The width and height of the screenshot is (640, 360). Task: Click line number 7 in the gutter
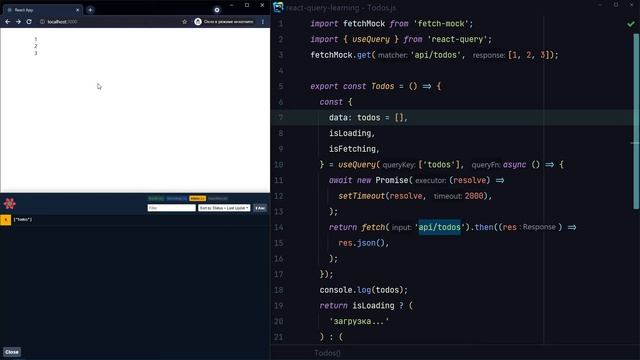[x=281, y=118]
